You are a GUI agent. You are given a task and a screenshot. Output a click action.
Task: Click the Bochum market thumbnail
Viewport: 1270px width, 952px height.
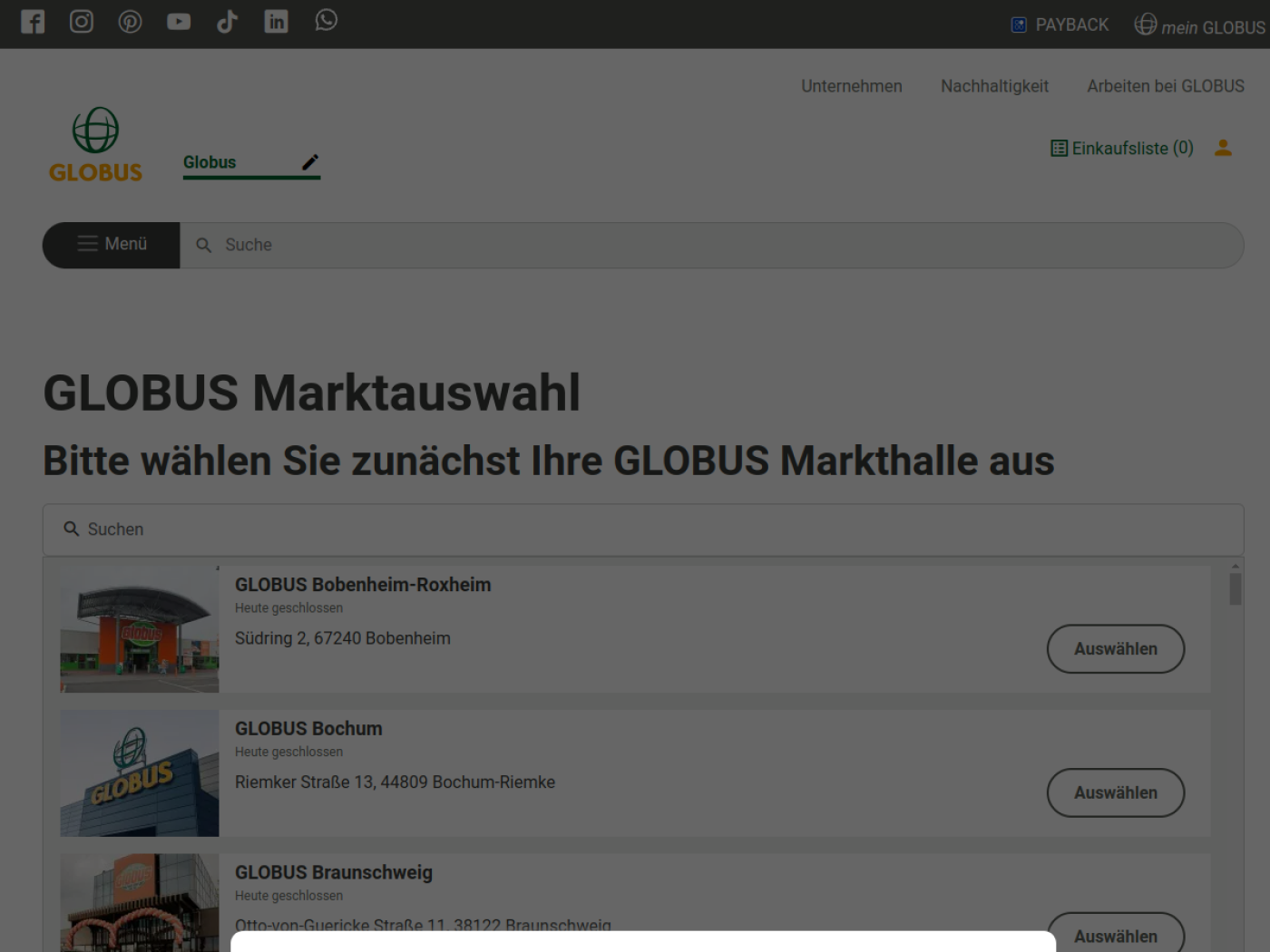[140, 773]
